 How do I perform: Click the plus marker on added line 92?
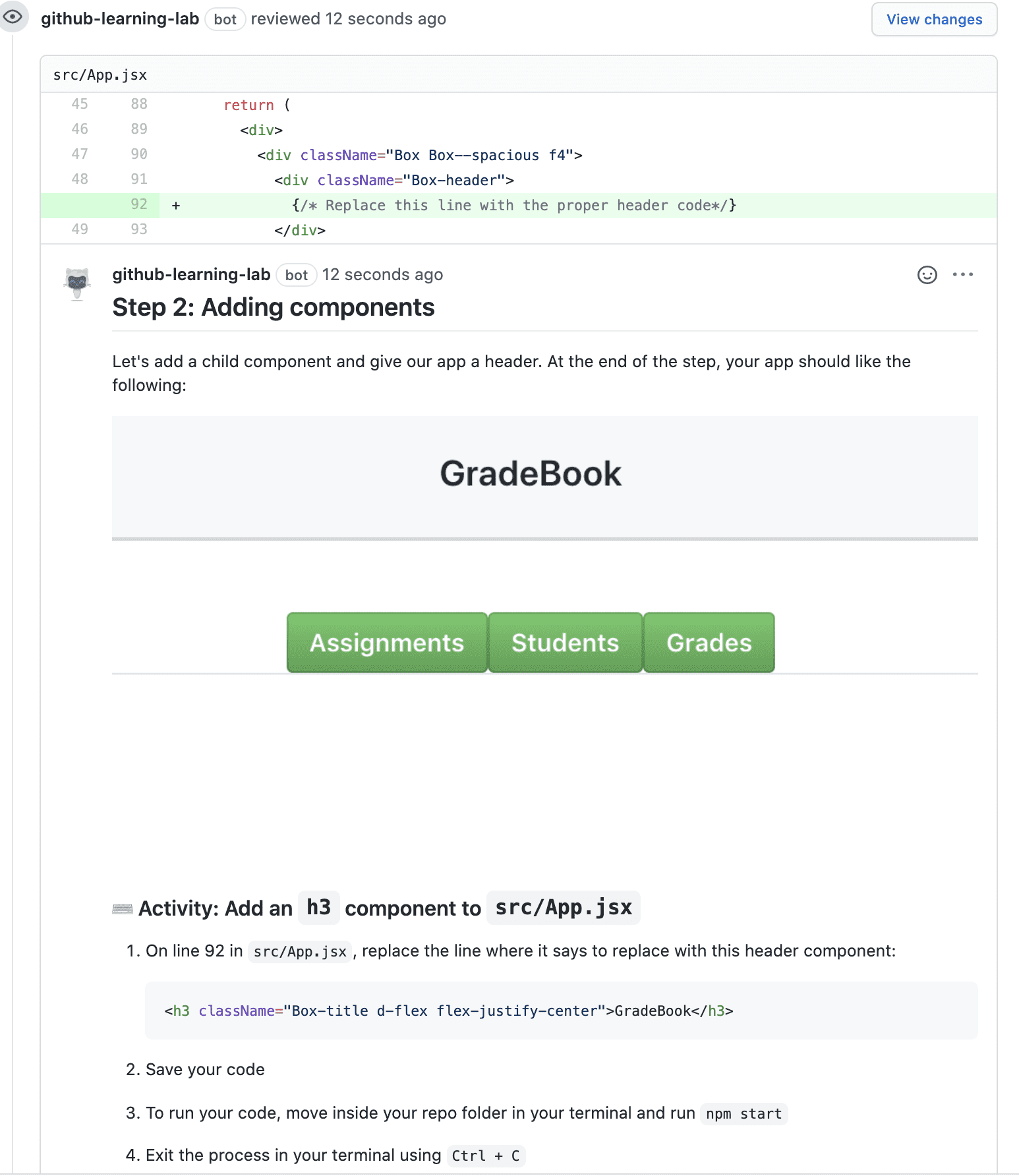176,206
